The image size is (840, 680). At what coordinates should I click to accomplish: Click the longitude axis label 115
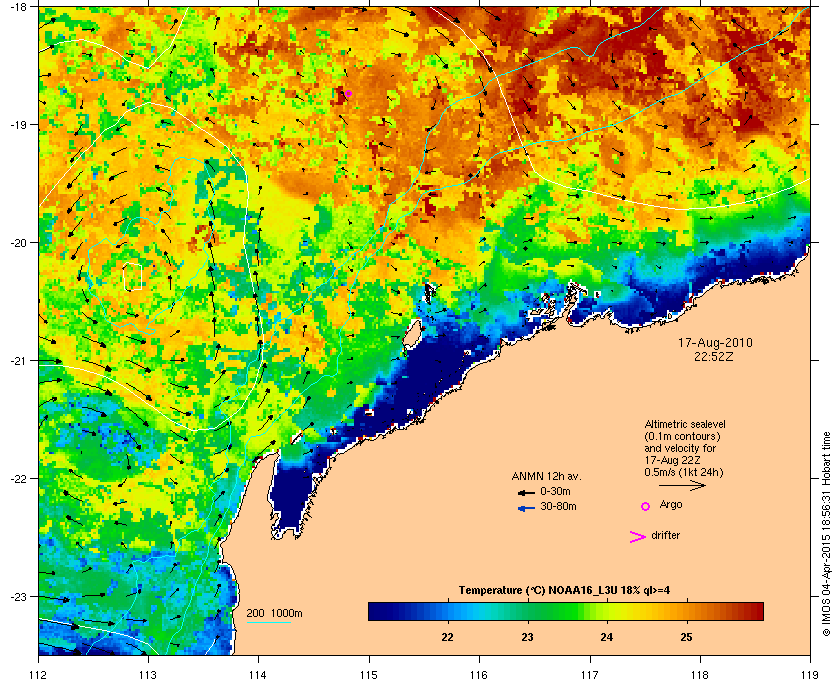point(369,675)
